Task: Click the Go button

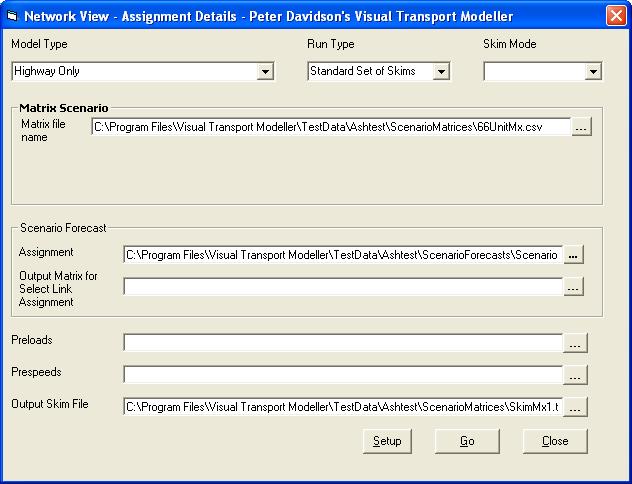Action: (x=467, y=441)
